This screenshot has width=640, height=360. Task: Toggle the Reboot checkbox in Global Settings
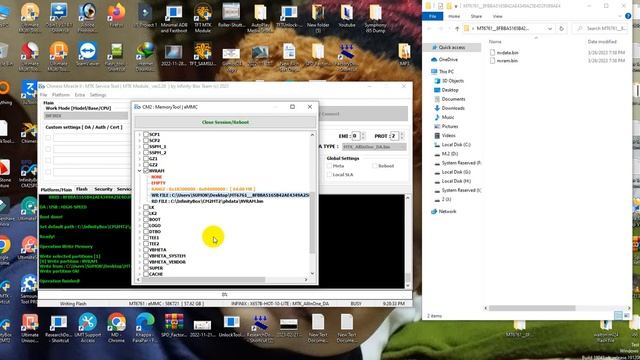pyautogui.click(x=375, y=166)
